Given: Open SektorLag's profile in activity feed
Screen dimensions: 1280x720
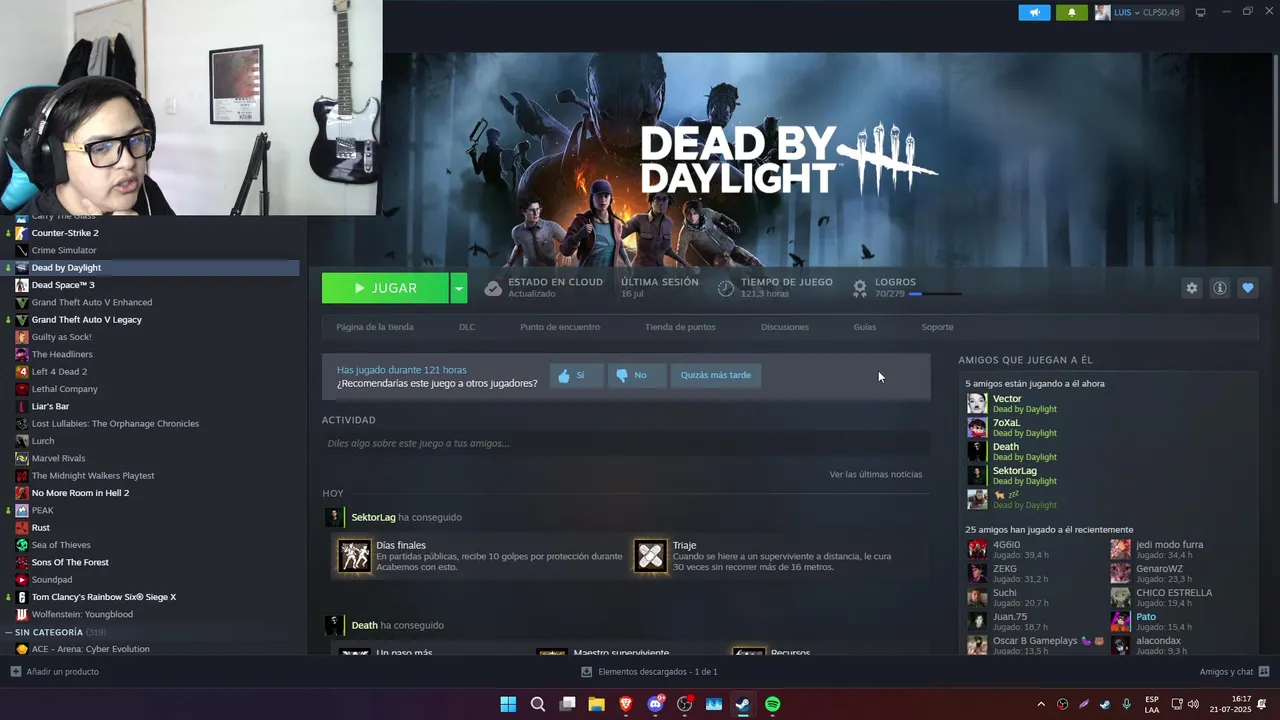Looking at the screenshot, I should point(374,517).
